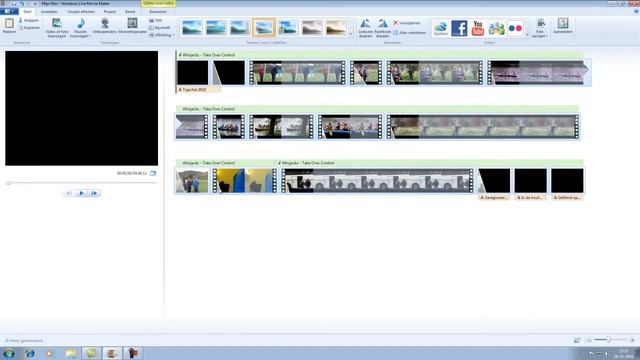Open the Bewerken video tools tab
The image size is (640, 360).
158,11
